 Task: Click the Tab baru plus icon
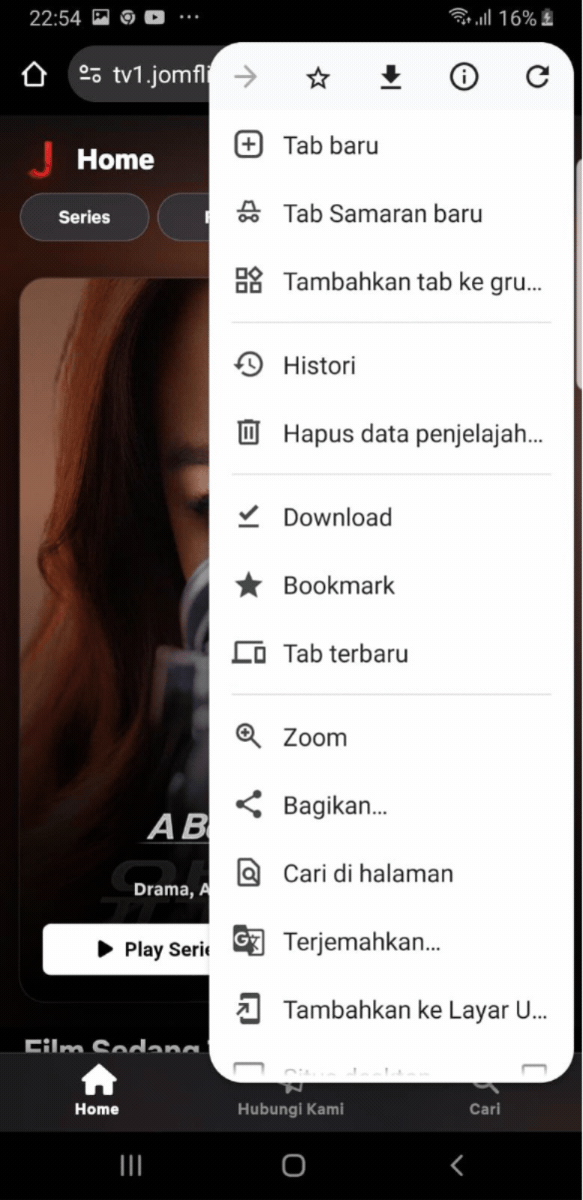[248, 145]
